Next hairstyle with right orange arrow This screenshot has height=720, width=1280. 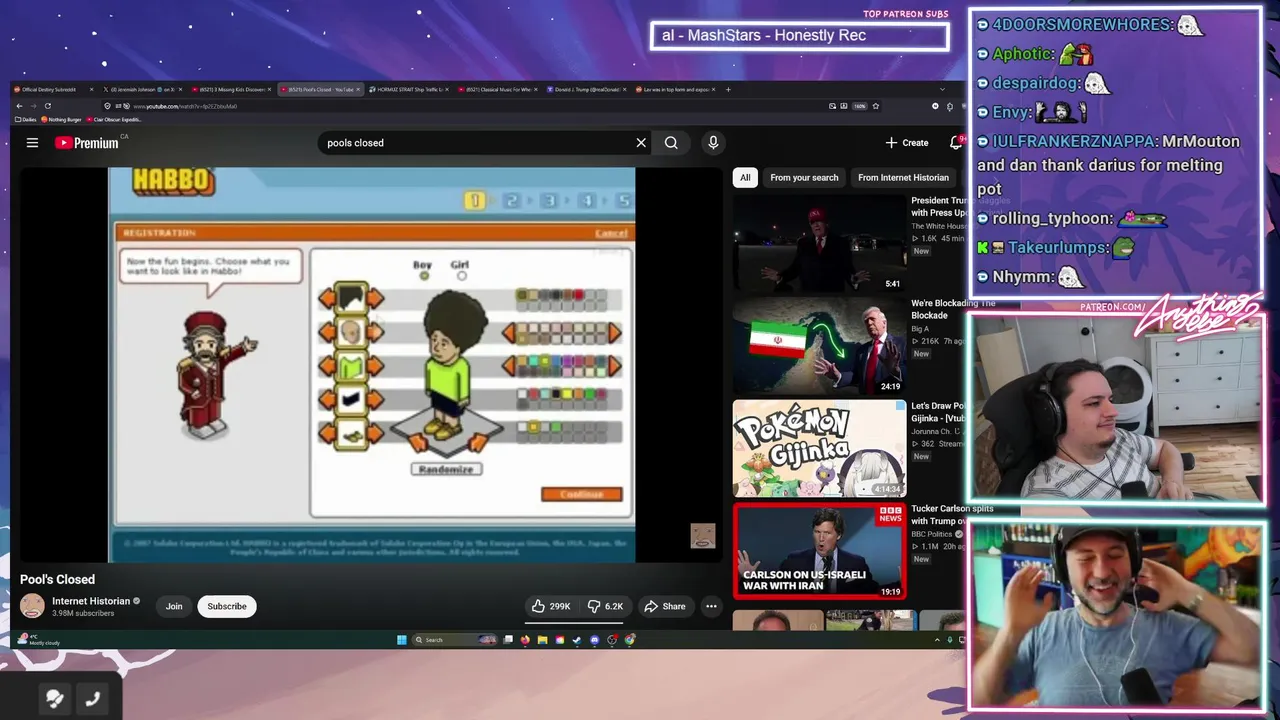(x=375, y=298)
